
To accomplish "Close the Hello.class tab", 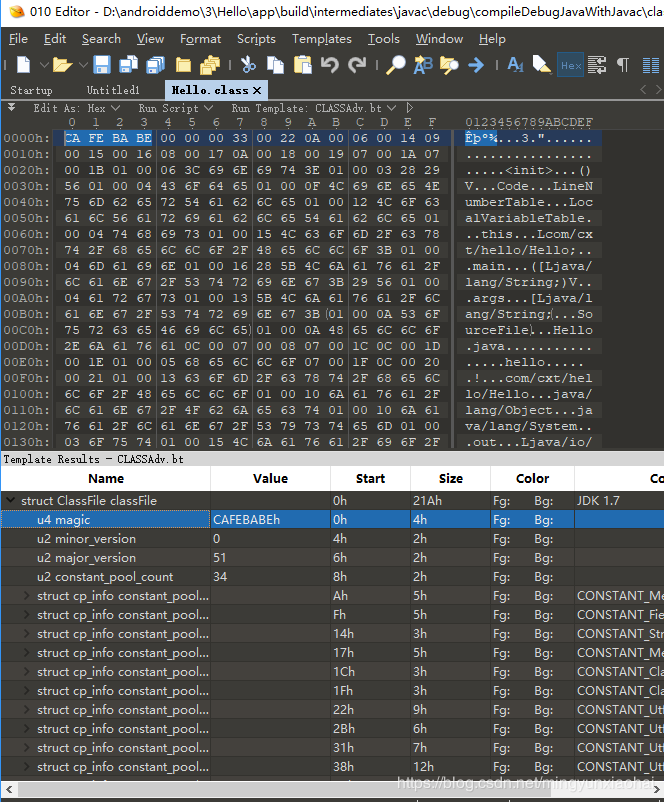I will click(x=257, y=90).
